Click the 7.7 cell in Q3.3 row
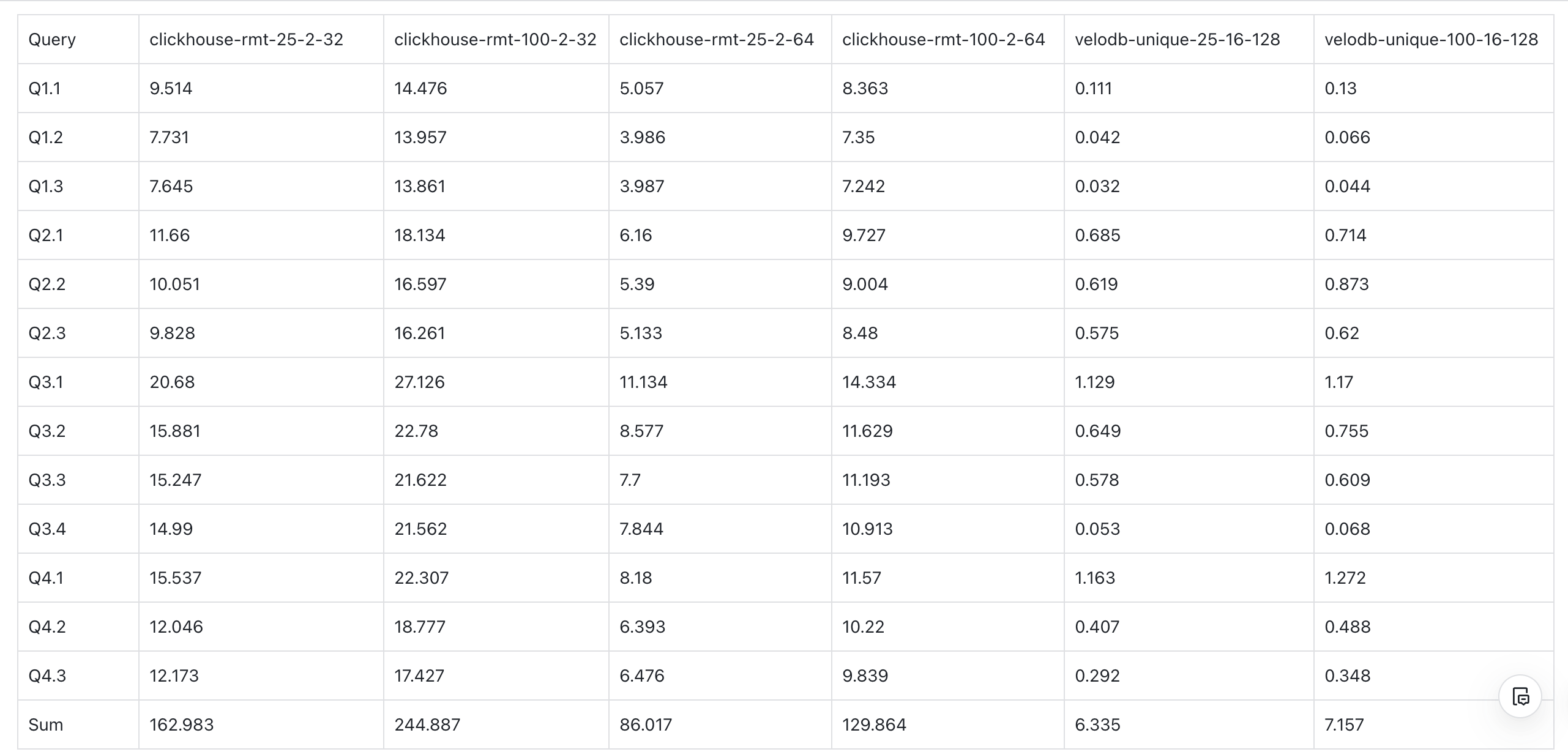The height and width of the screenshot is (752, 1568). pyautogui.click(x=630, y=480)
